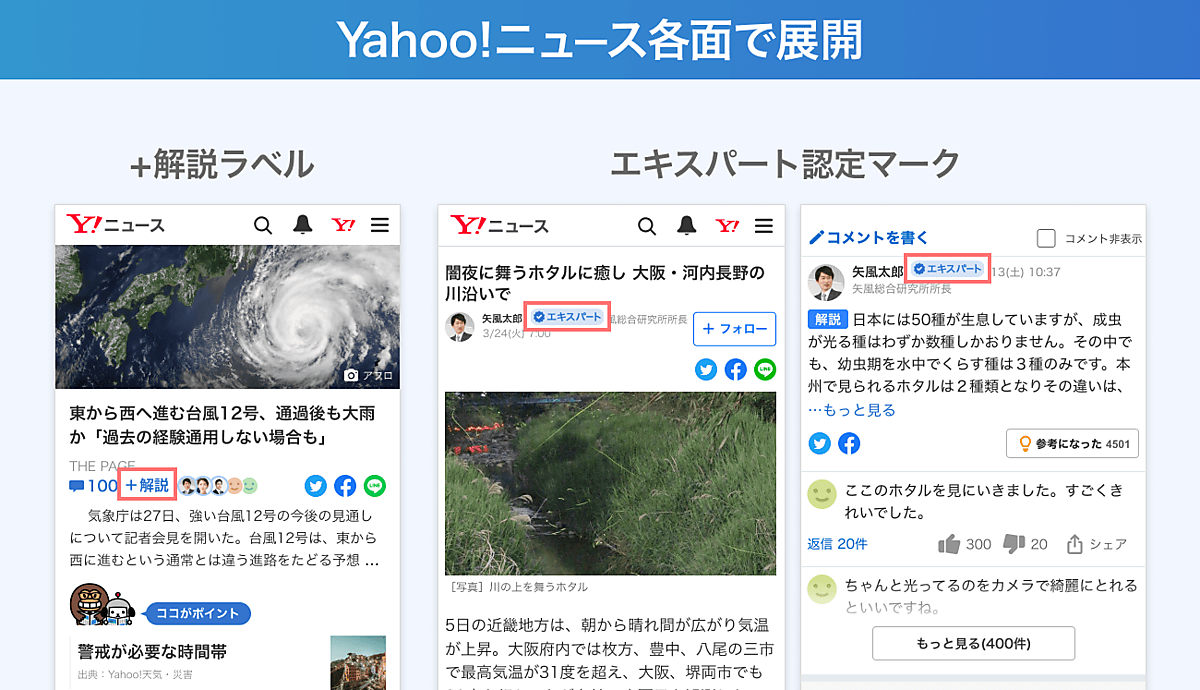Share typhoon article on LINE
Screen dimensions: 1200x690
point(375,486)
